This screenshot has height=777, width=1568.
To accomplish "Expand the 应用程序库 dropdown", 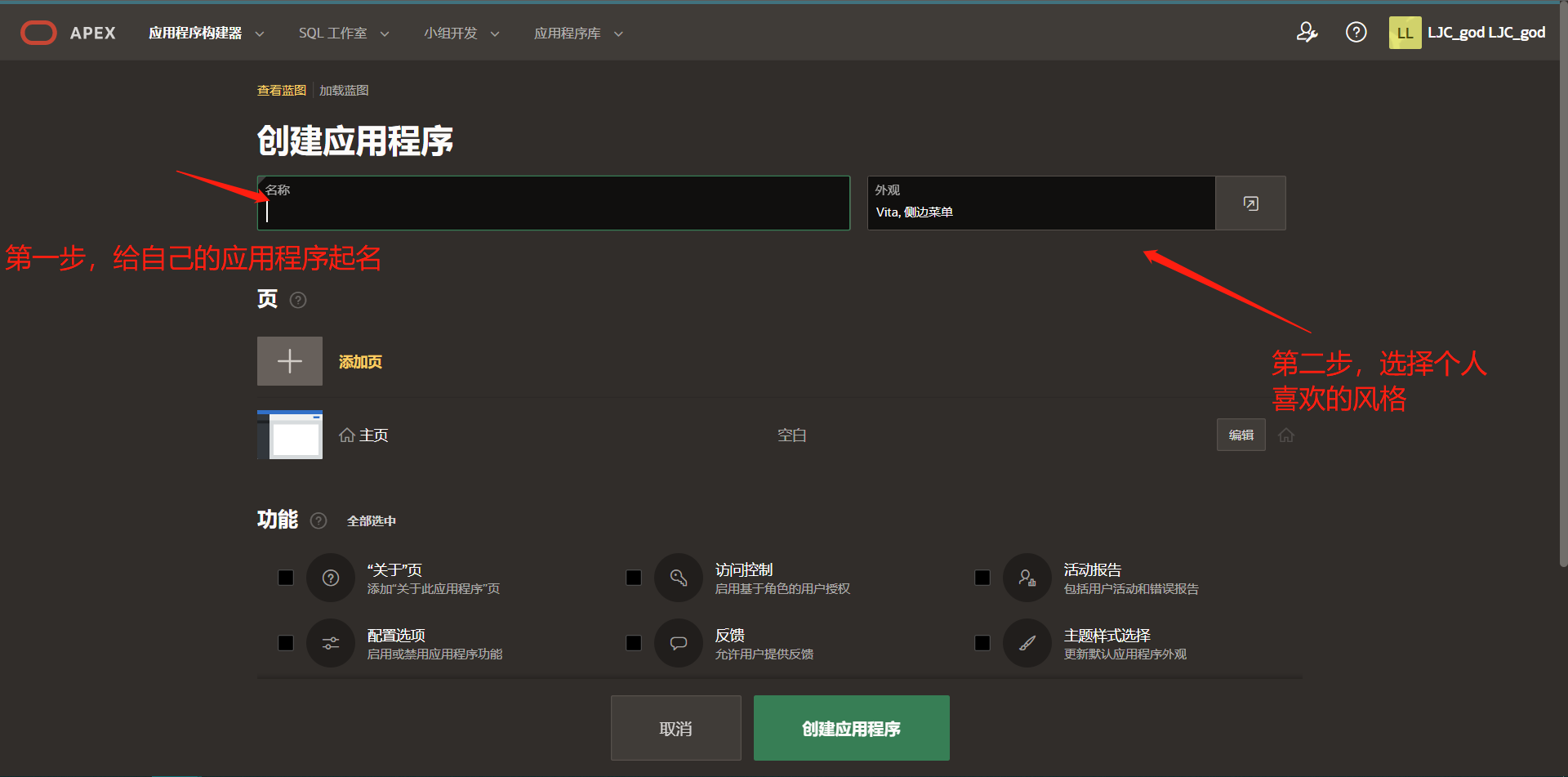I will [x=578, y=33].
